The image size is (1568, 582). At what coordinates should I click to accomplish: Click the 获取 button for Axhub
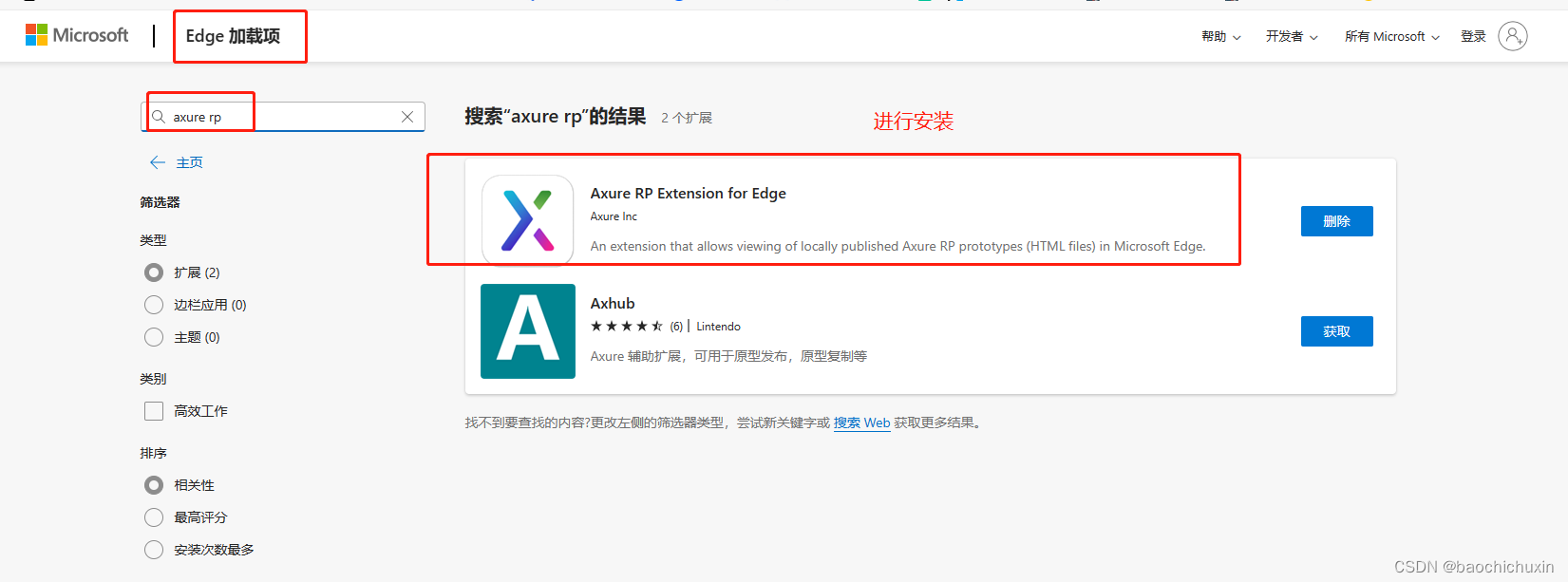1336,331
